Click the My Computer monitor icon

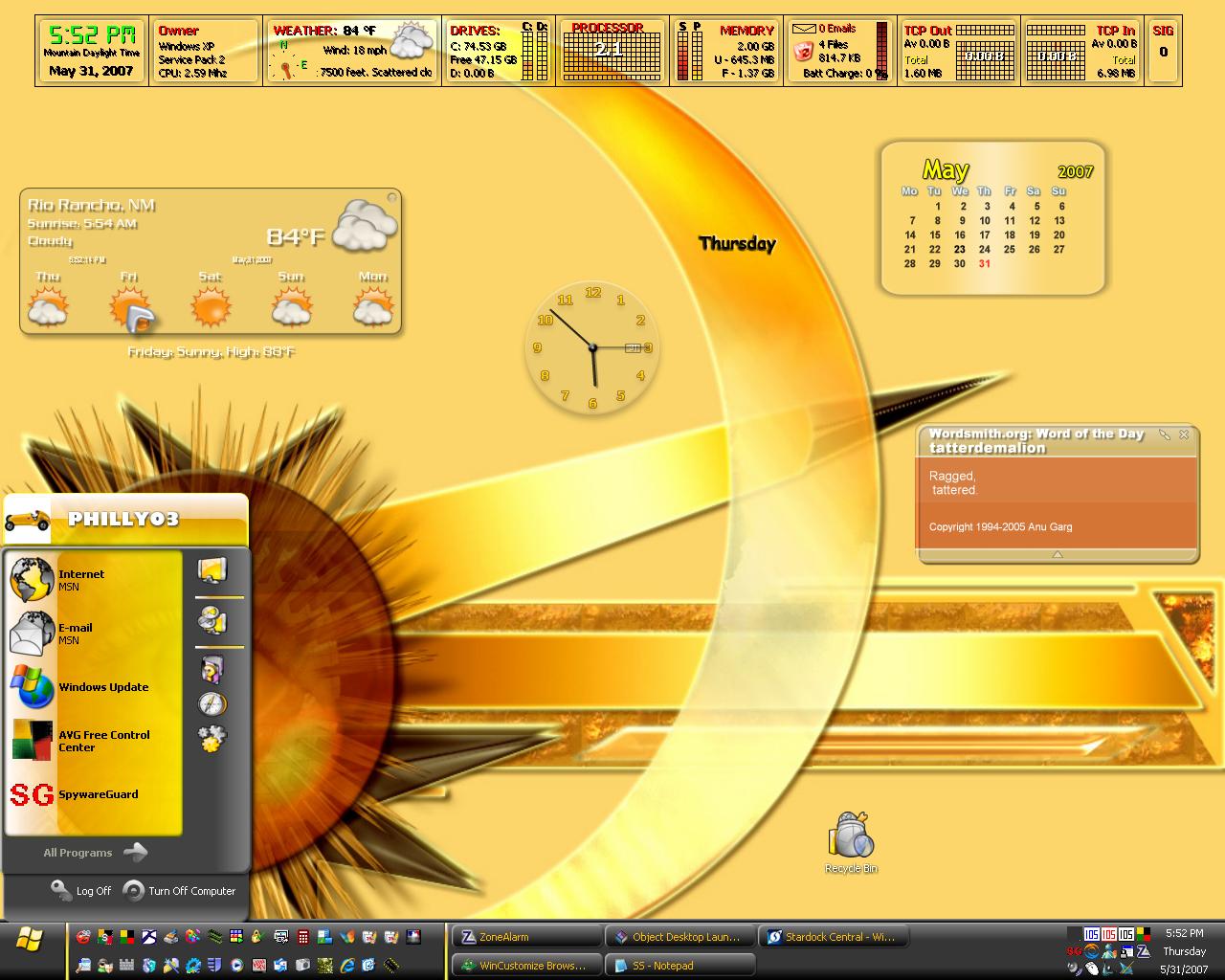pos(212,569)
